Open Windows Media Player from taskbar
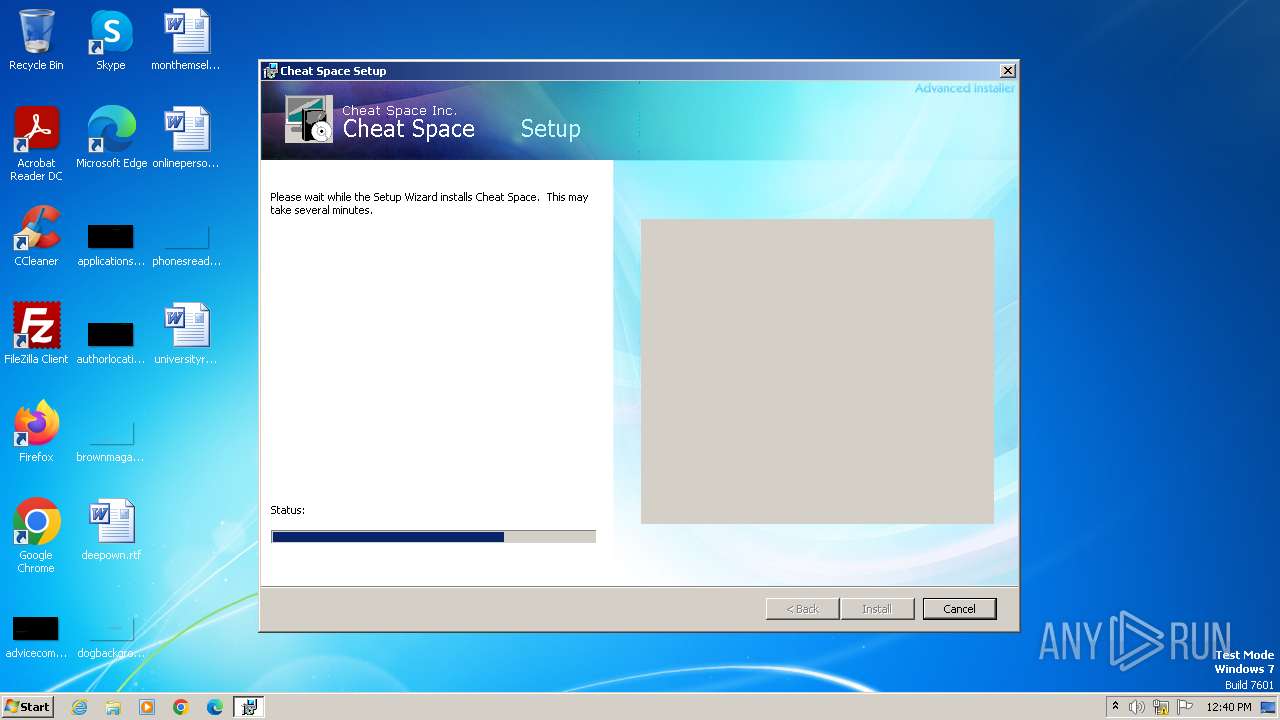The width and height of the screenshot is (1280, 720). pyautogui.click(x=147, y=707)
